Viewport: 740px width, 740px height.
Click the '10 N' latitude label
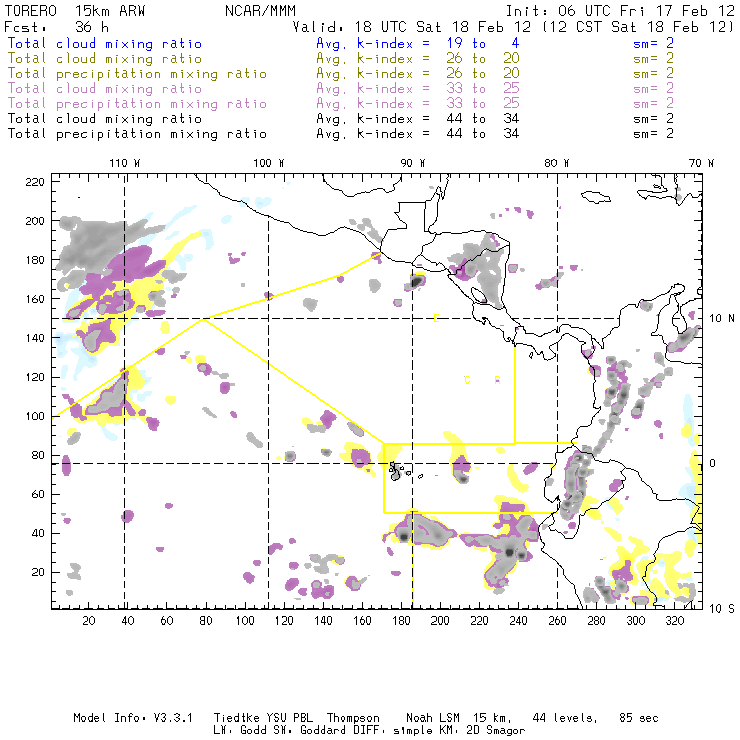(722, 319)
